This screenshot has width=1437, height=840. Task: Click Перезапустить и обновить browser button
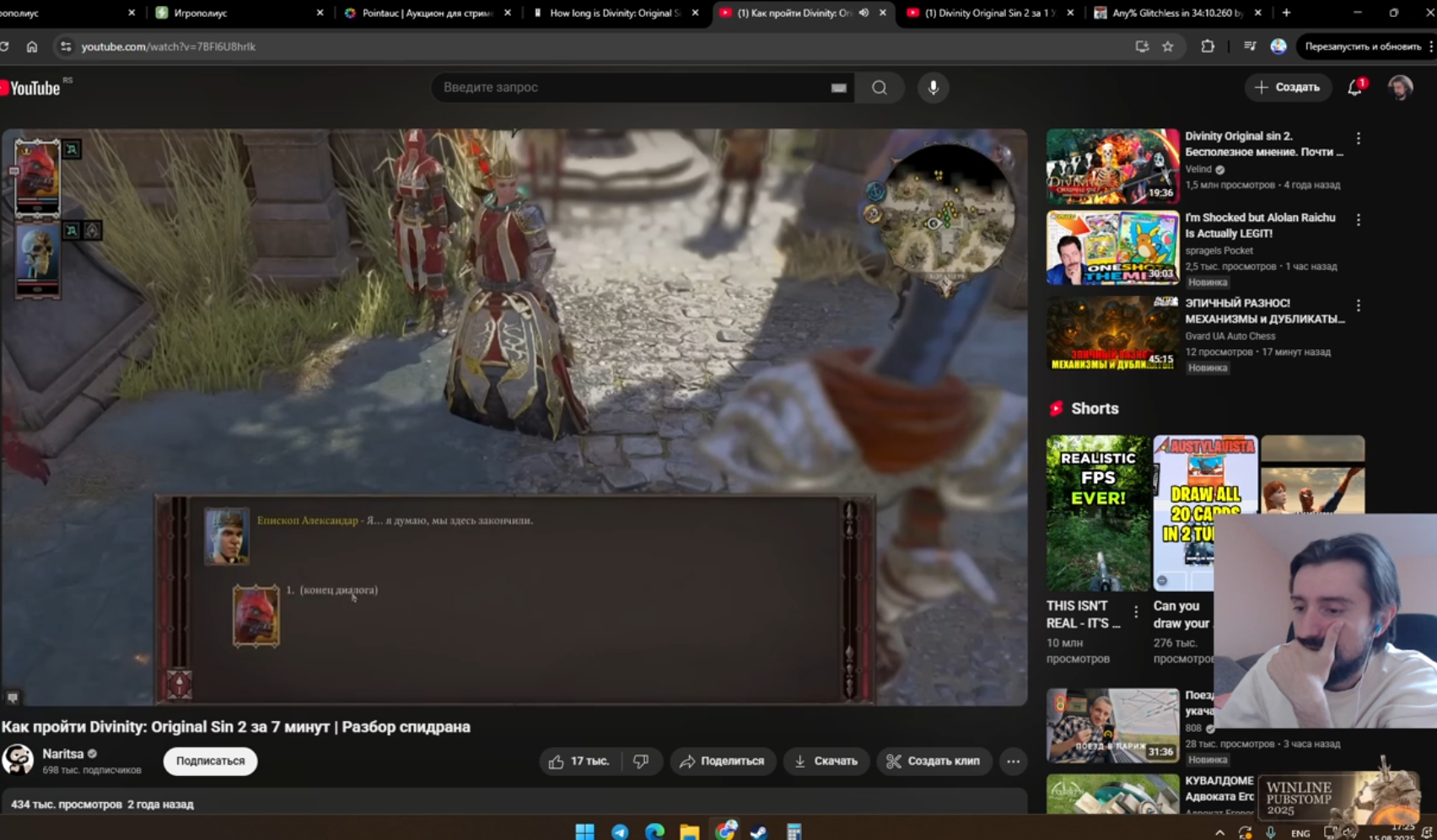tap(1362, 46)
